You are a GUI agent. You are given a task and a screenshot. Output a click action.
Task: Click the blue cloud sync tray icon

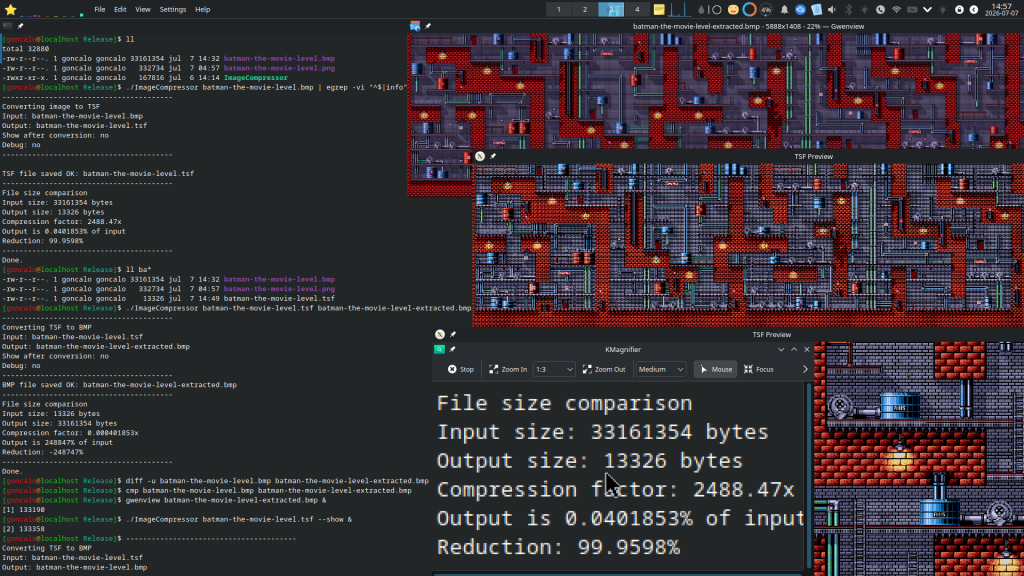pyautogui.click(x=800, y=10)
